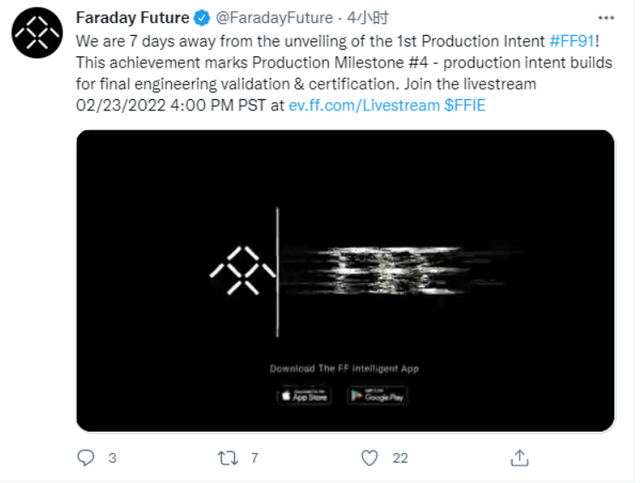
Task: Like the tweet with the heart icon
Action: [x=371, y=458]
